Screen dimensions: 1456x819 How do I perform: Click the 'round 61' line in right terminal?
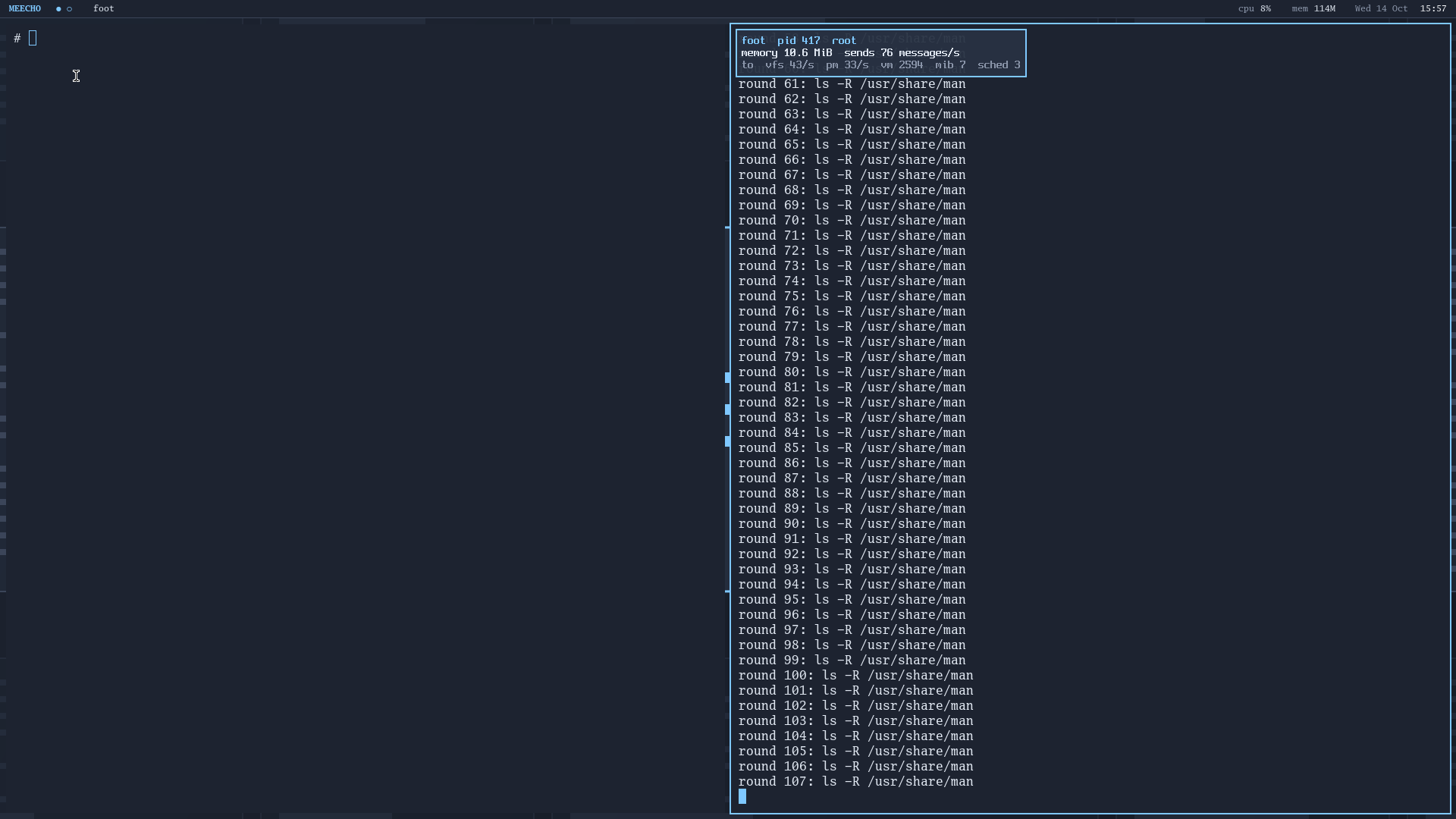(x=852, y=84)
